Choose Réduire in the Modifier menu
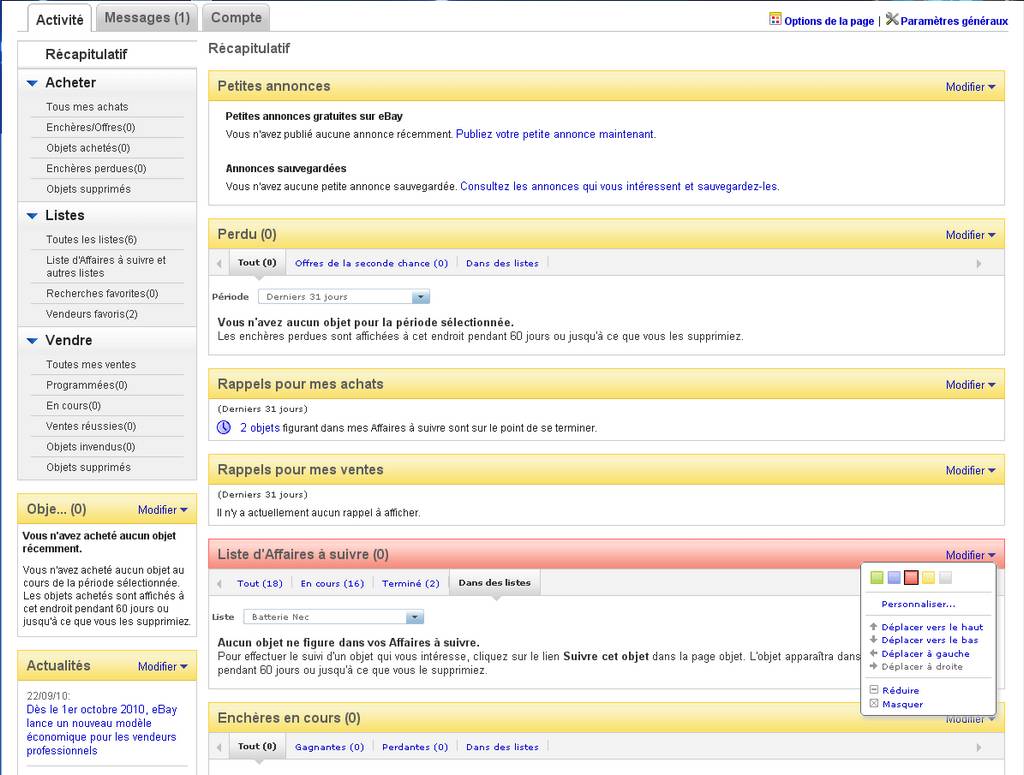 [x=901, y=690]
